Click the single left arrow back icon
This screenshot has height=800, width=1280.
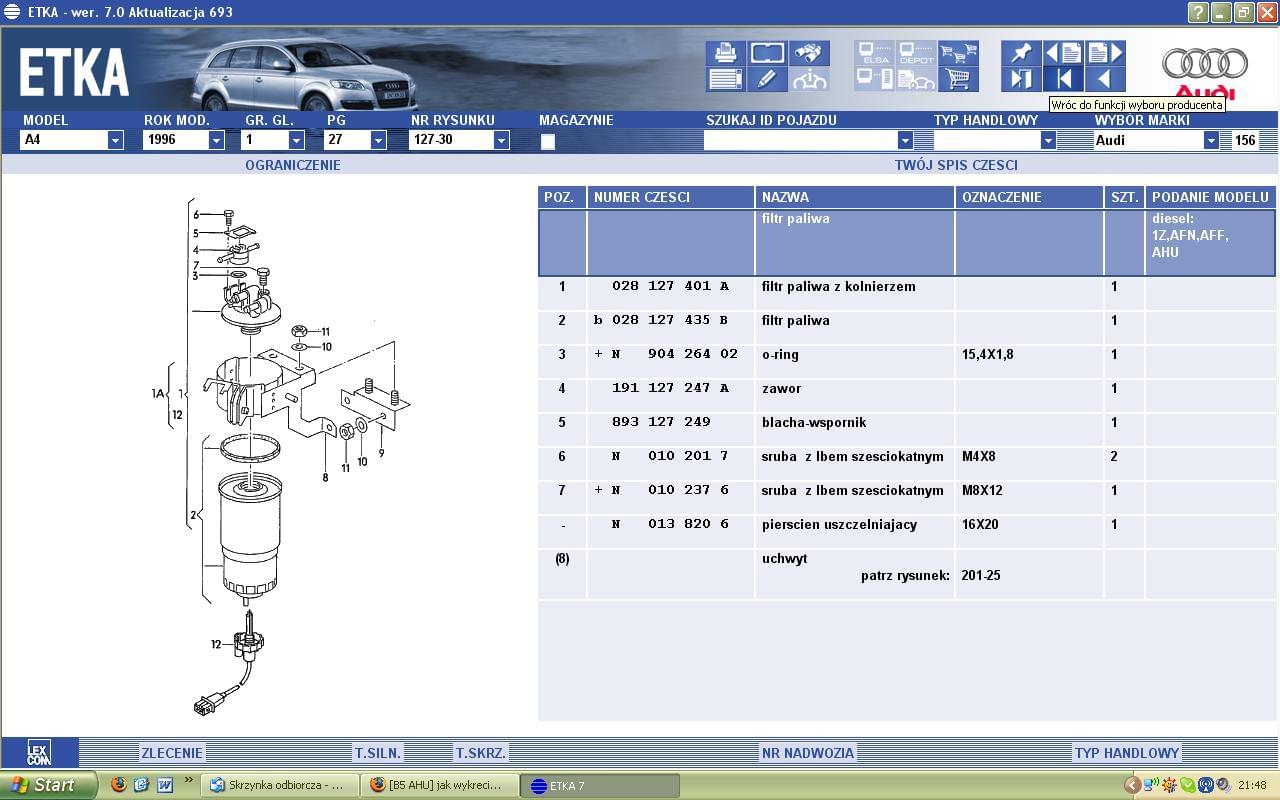[x=1105, y=80]
